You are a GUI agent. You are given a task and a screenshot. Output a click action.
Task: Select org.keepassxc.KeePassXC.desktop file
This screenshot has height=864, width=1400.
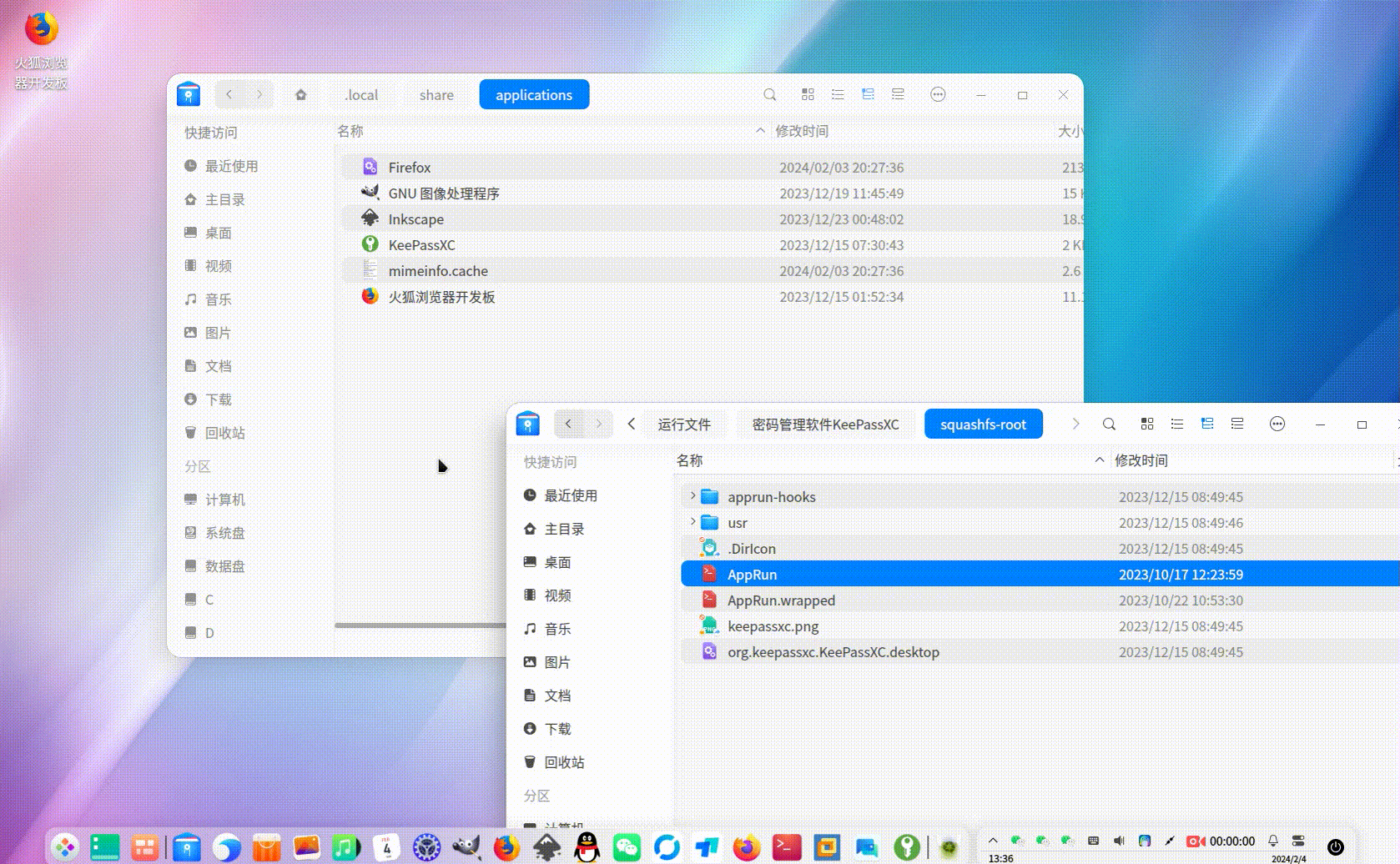(1040, 651)
